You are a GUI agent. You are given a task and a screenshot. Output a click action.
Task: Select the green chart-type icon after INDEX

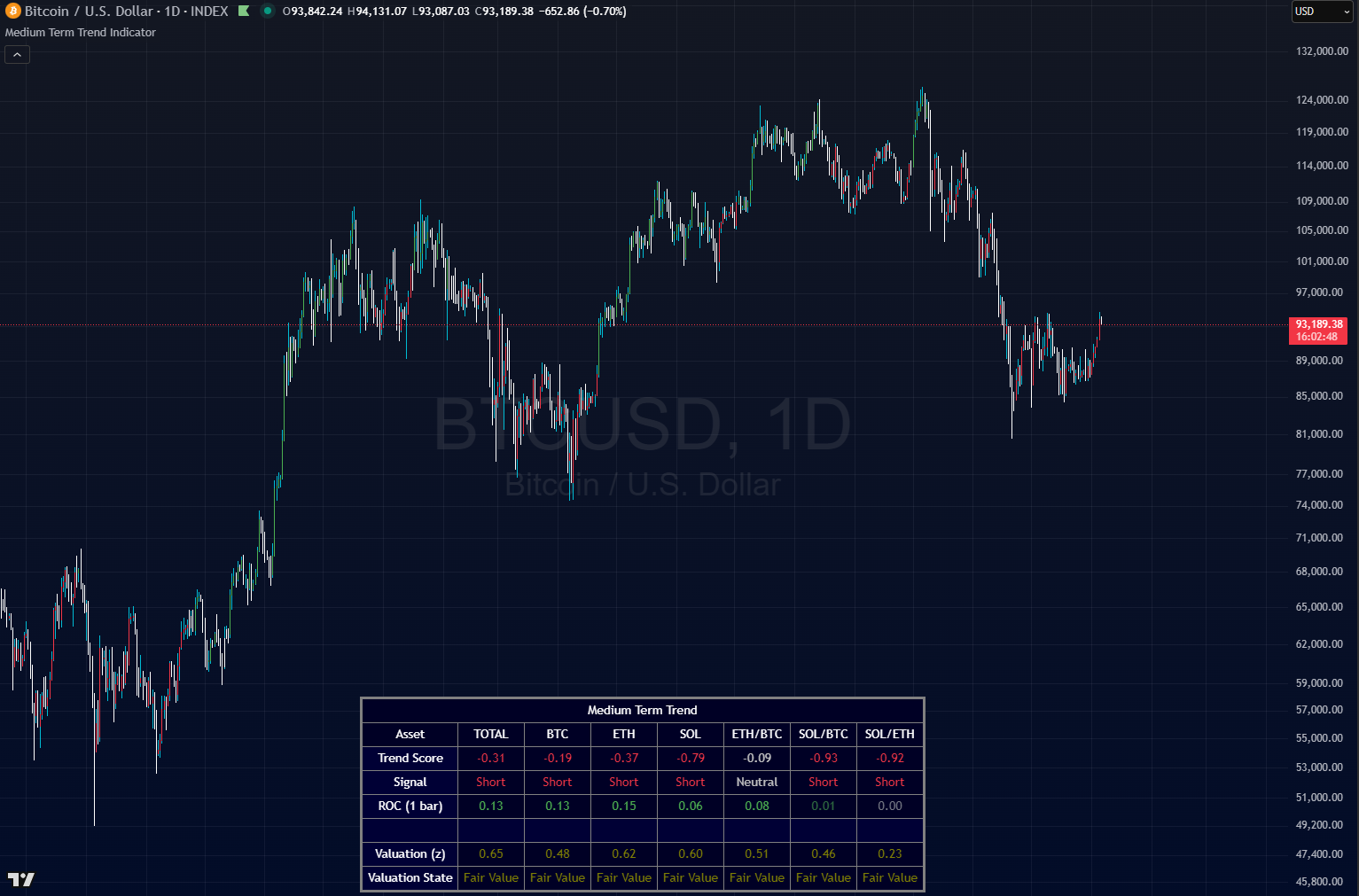pyautogui.click(x=242, y=12)
